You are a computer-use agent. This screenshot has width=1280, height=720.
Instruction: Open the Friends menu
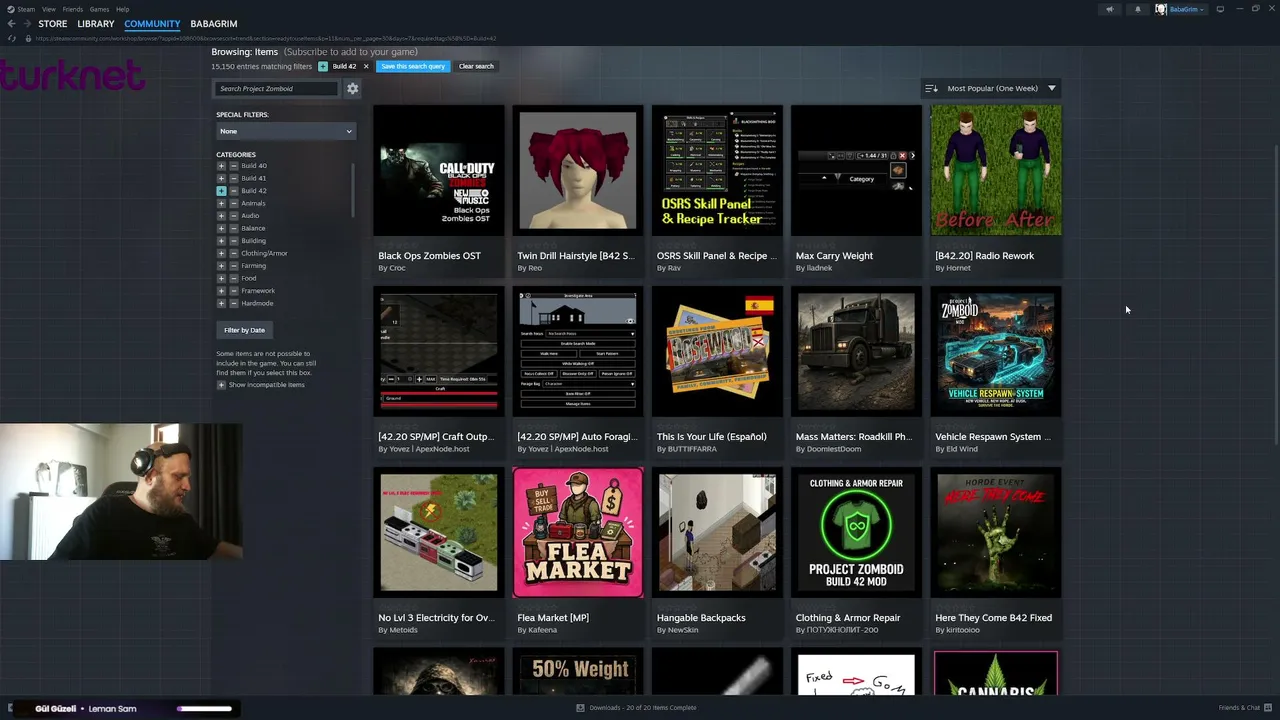click(x=73, y=9)
